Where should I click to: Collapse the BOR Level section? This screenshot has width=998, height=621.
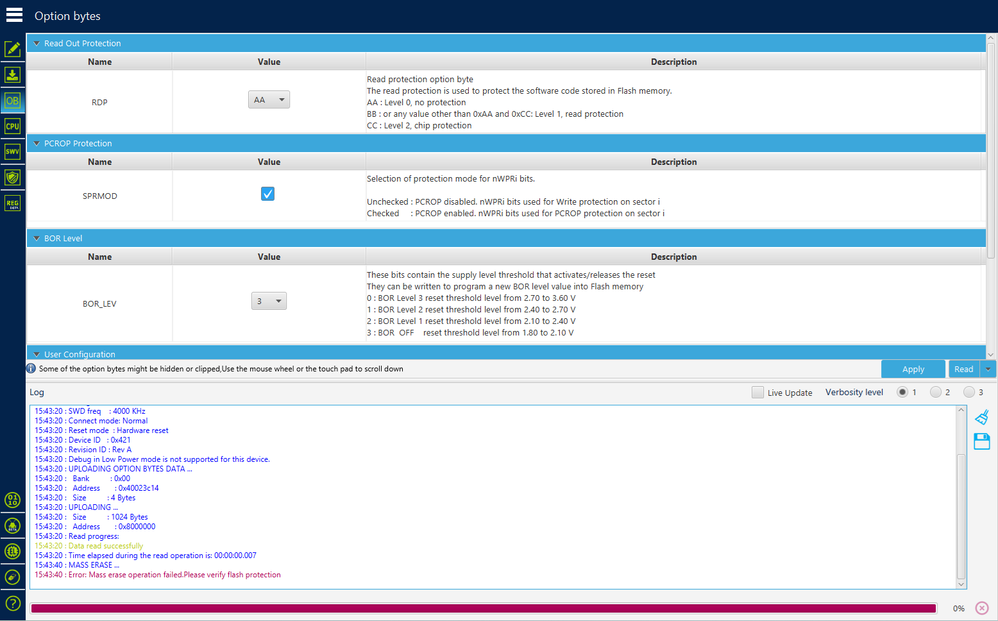36,238
